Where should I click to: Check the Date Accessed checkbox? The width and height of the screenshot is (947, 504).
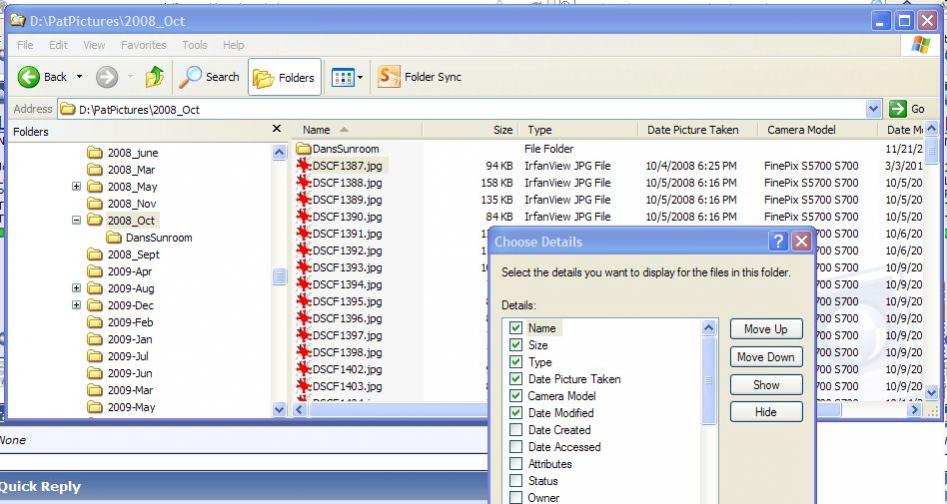coord(515,446)
